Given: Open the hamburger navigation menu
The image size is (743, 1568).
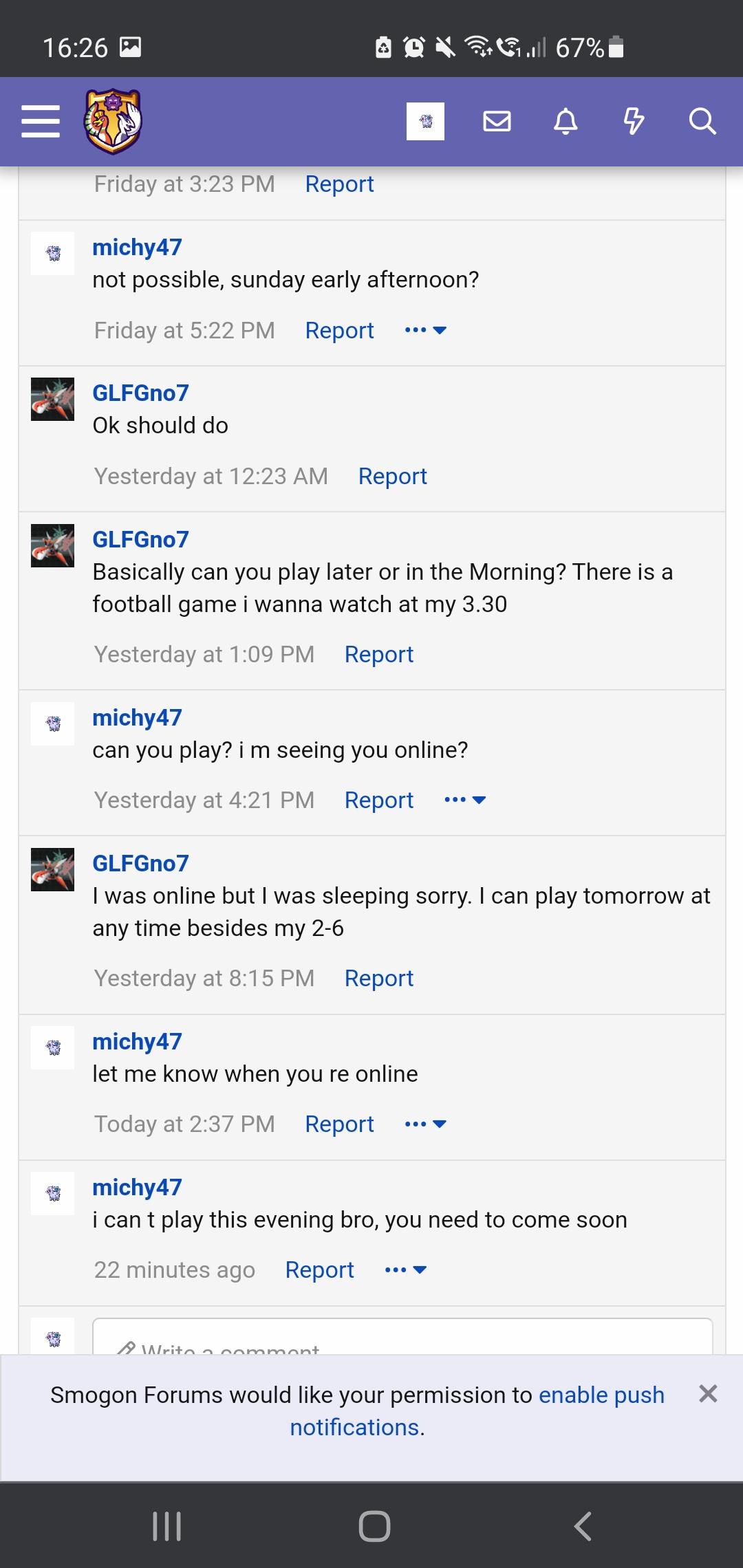Looking at the screenshot, I should 41,122.
